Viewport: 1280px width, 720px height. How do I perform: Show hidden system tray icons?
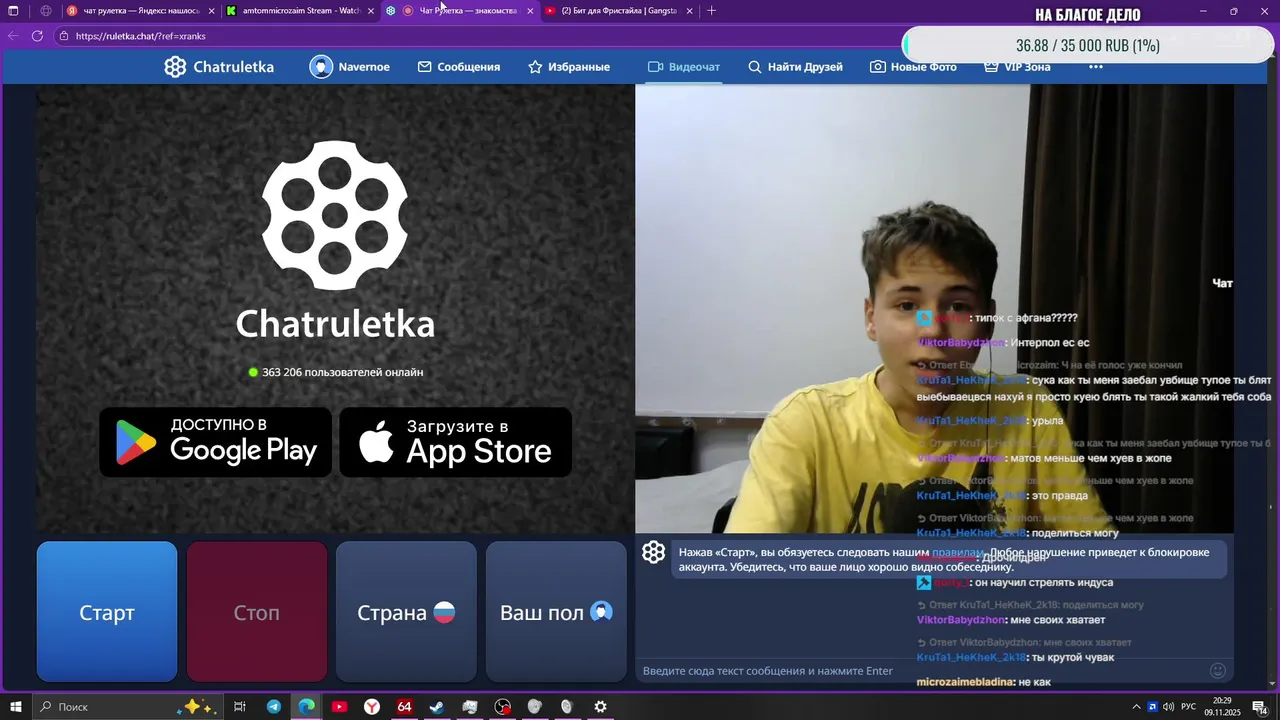point(1136,707)
